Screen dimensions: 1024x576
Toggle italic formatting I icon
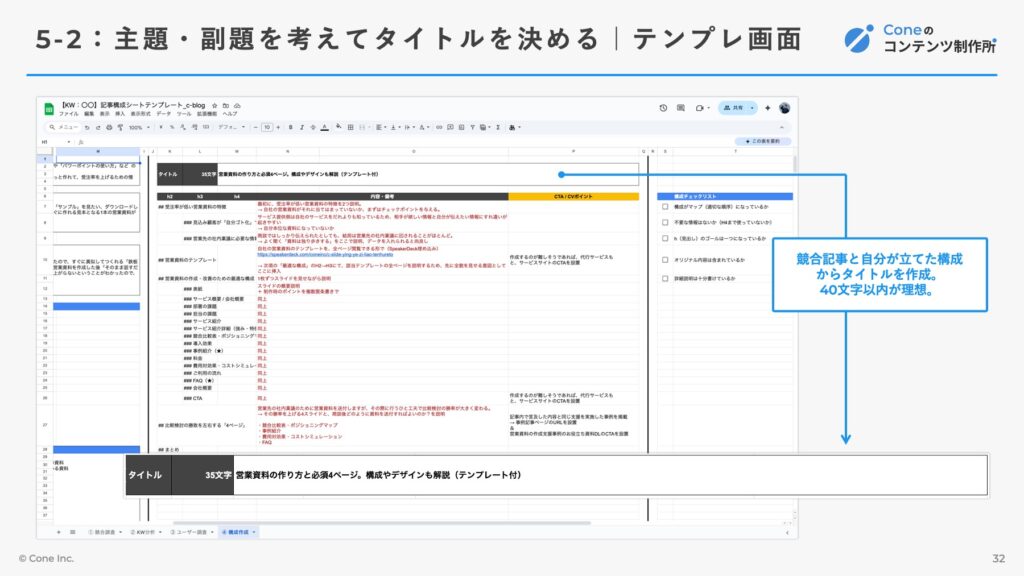[302, 127]
